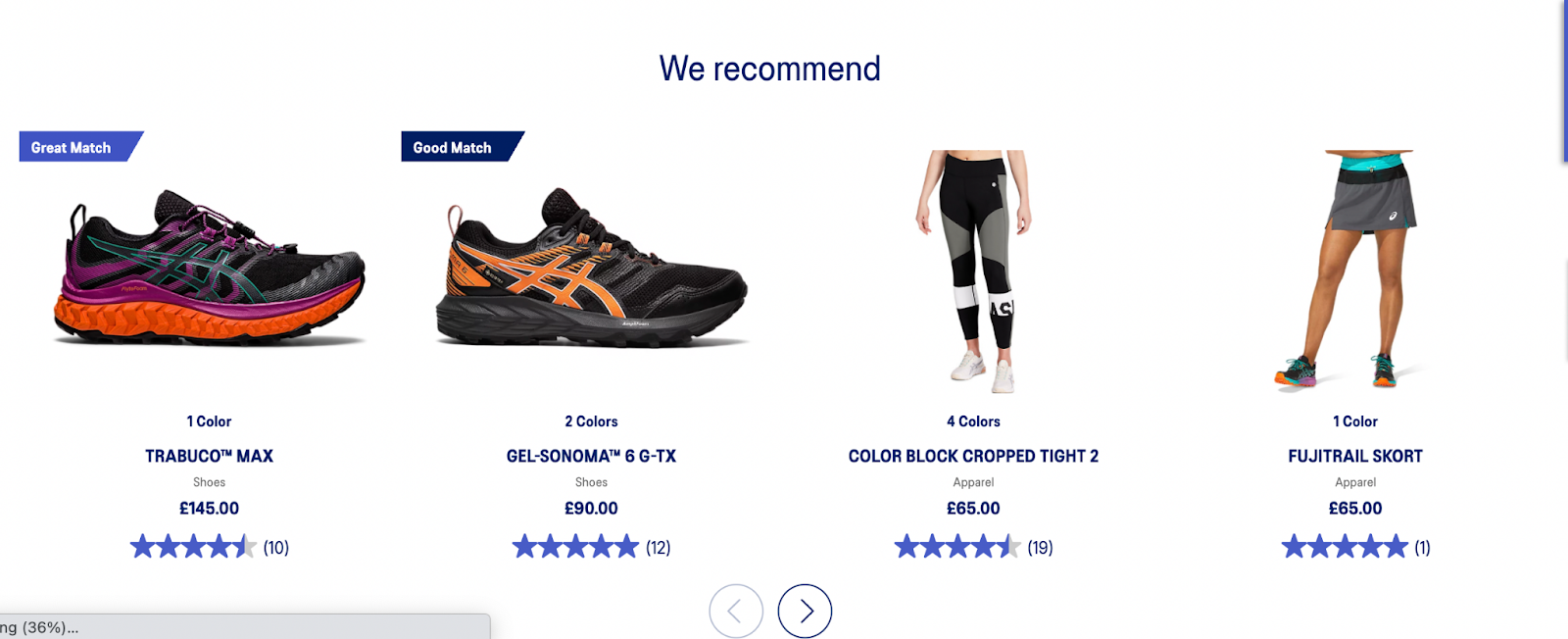Click the Shoes category label under GEL-SONOMA
Viewport: 1568px width, 639px height.
pos(591,481)
